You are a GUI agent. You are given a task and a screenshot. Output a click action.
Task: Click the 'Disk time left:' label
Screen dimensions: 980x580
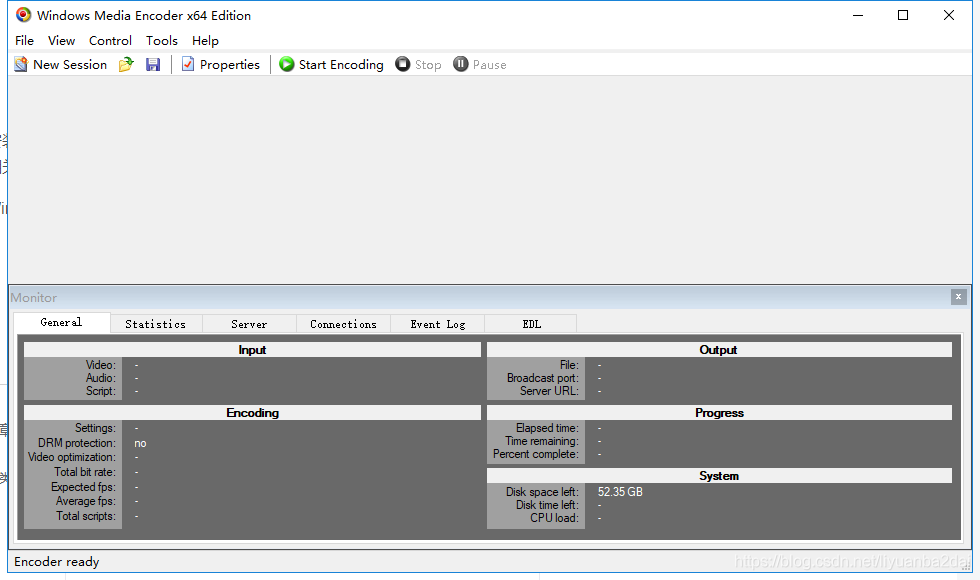[548, 505]
